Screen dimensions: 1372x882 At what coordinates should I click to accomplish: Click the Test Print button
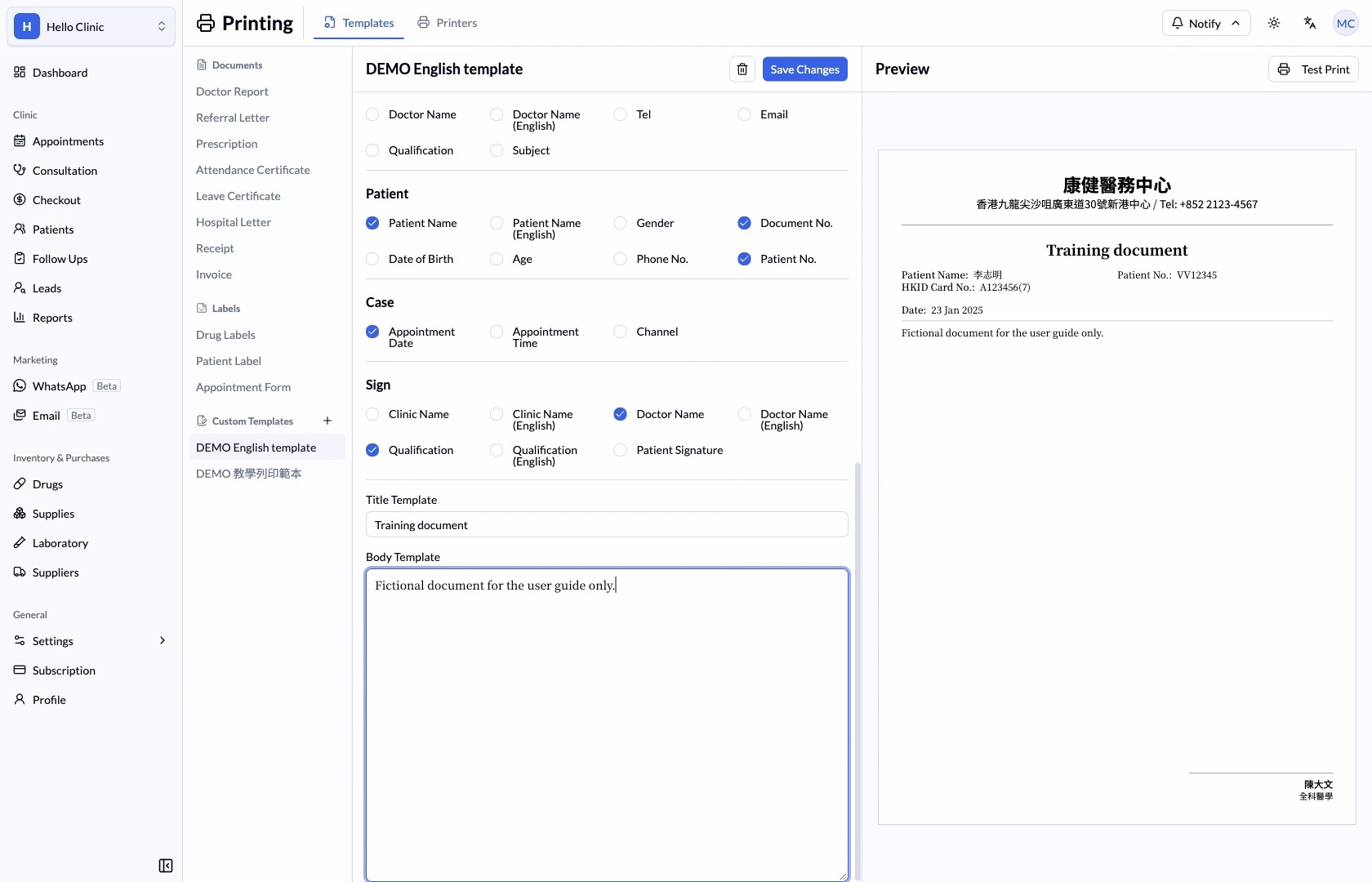point(1313,69)
